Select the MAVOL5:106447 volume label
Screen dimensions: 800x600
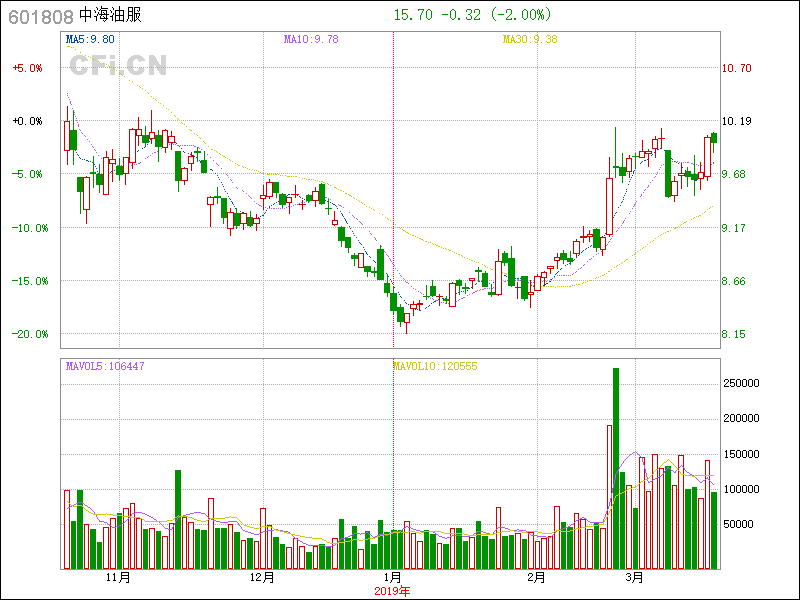[x=105, y=366]
